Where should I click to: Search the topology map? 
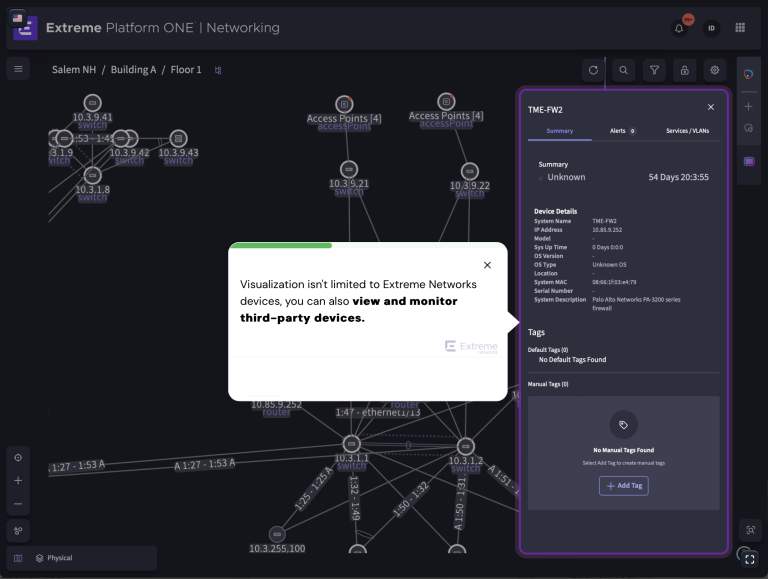[x=624, y=71]
